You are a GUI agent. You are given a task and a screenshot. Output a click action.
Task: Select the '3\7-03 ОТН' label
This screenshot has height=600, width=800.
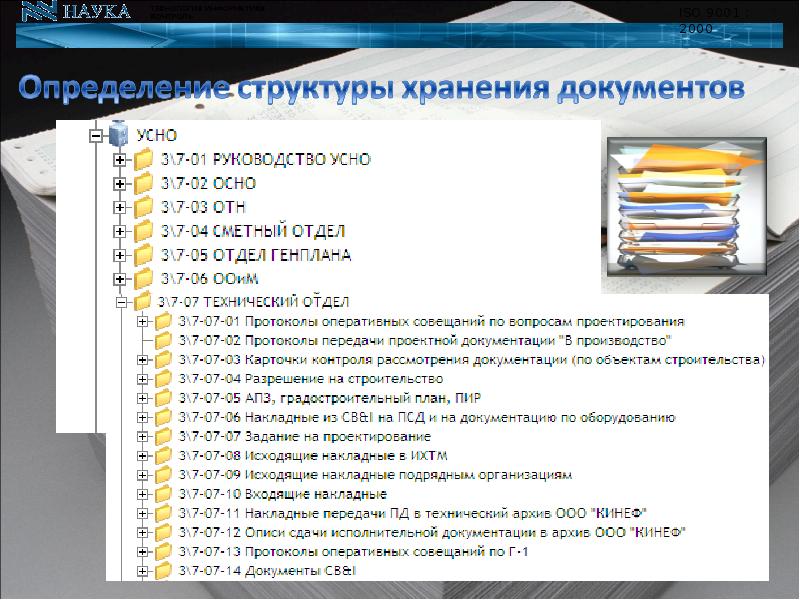(x=203, y=208)
